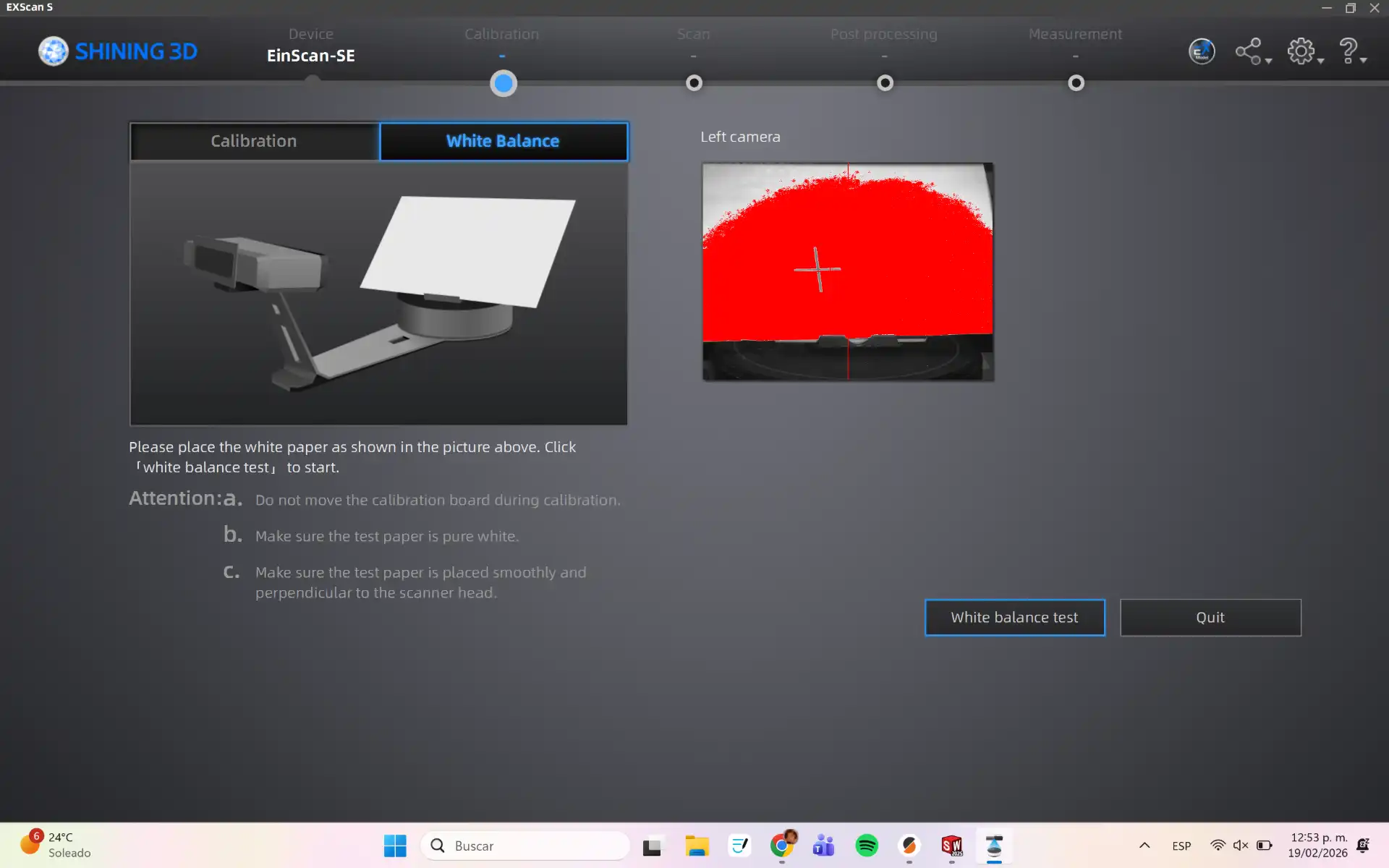
Task: Click the Scan step node on the progress bar
Action: coord(694,83)
